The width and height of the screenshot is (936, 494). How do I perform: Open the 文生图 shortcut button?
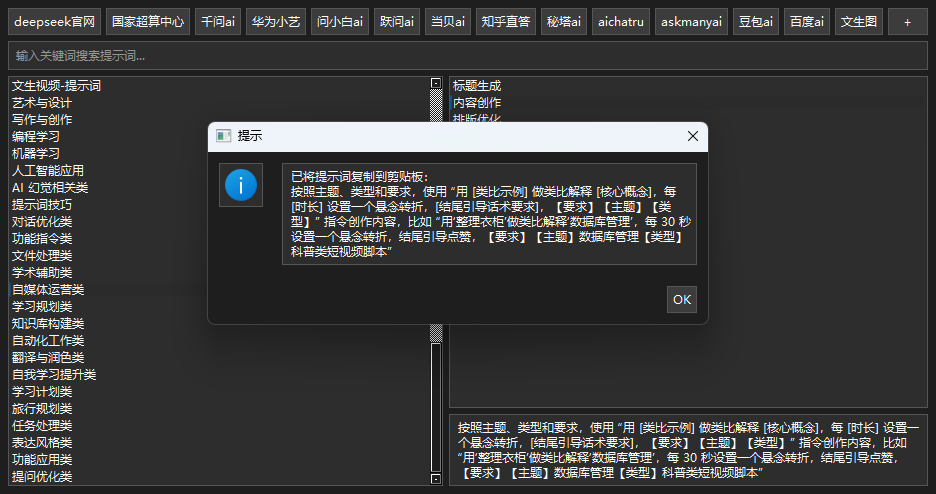point(859,21)
